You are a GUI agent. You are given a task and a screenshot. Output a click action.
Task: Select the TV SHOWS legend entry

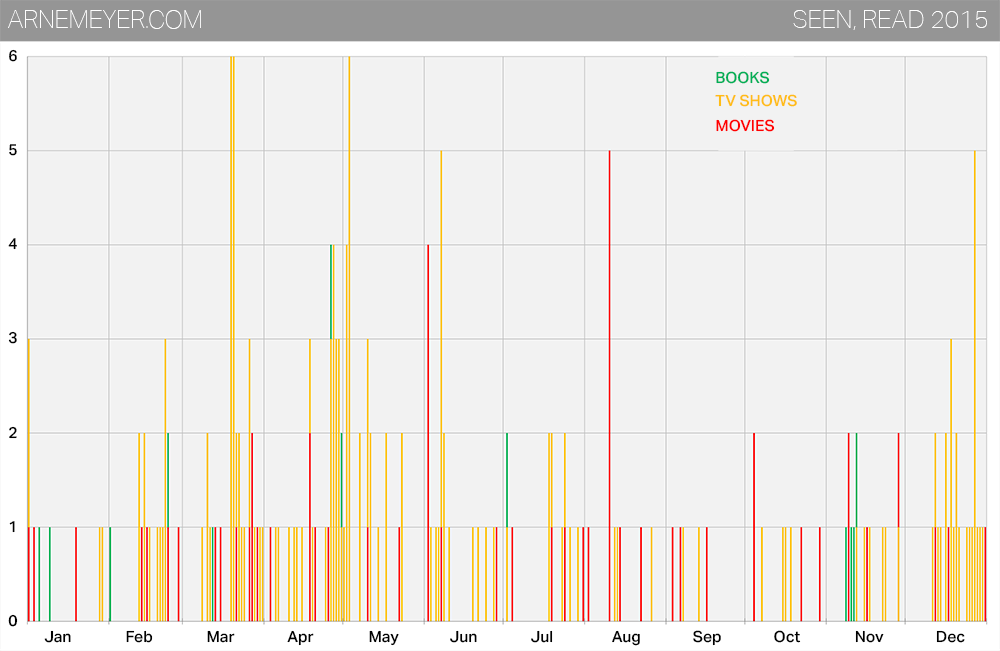click(756, 101)
